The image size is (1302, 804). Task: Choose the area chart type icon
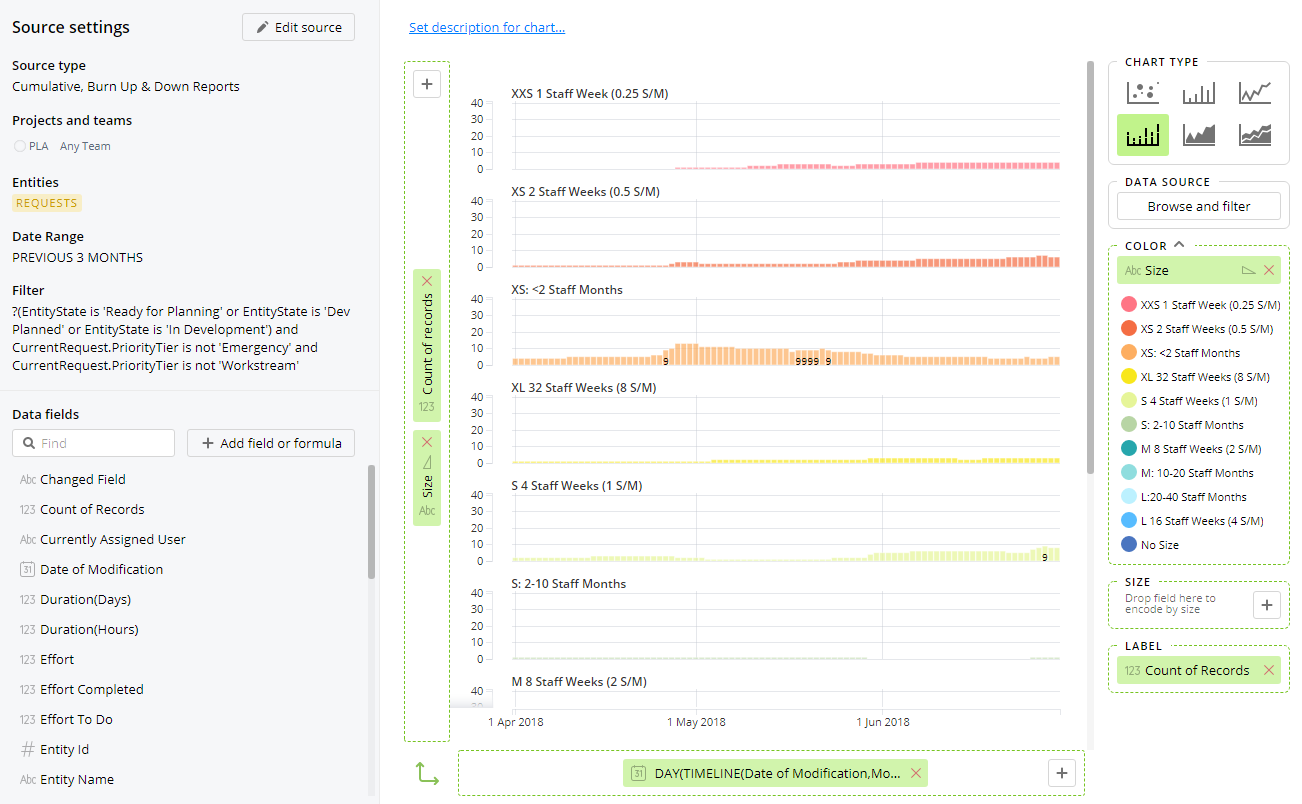coord(1198,135)
